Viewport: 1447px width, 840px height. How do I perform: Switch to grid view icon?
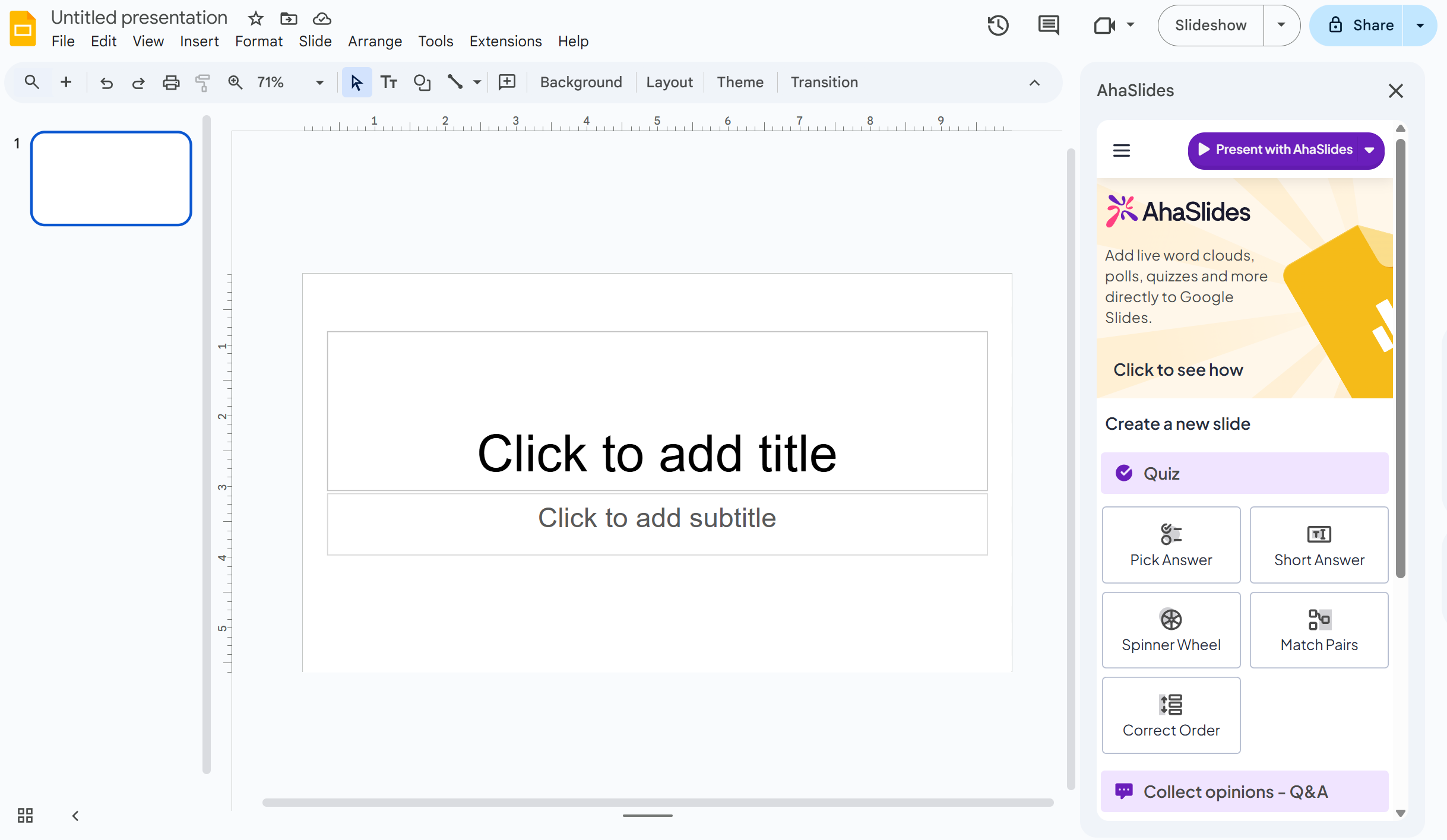[25, 815]
